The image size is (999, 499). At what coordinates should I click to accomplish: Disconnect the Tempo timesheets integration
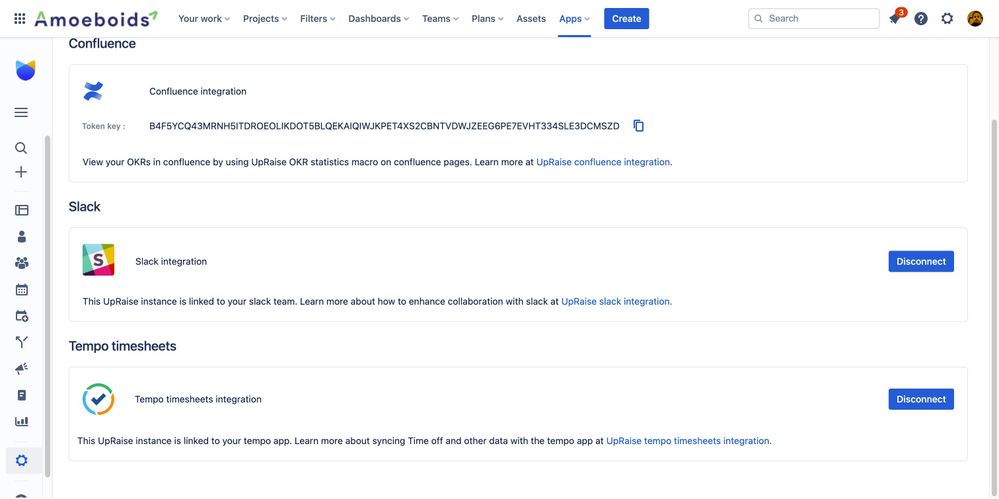(921, 399)
